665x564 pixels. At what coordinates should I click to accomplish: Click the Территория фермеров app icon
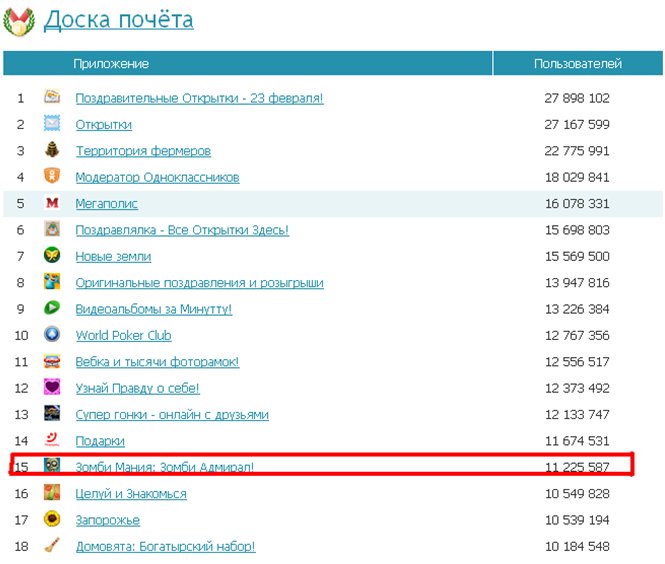pos(52,150)
